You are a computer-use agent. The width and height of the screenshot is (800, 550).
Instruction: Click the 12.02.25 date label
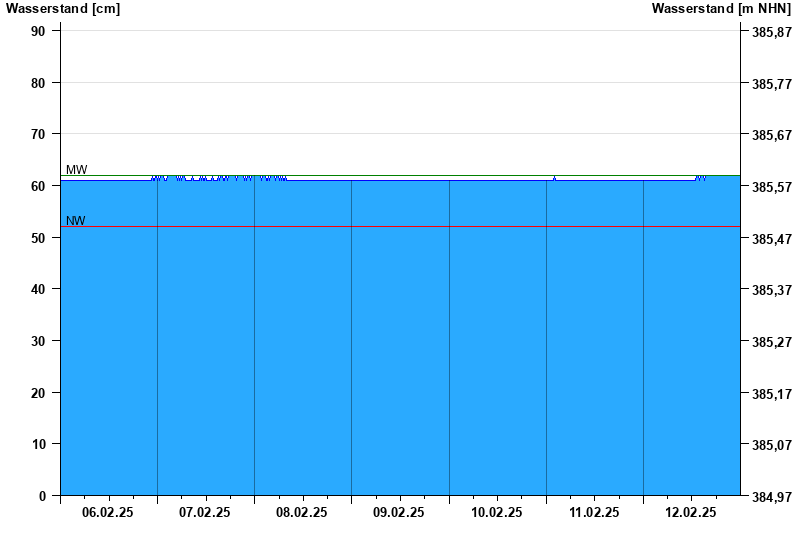691,513
